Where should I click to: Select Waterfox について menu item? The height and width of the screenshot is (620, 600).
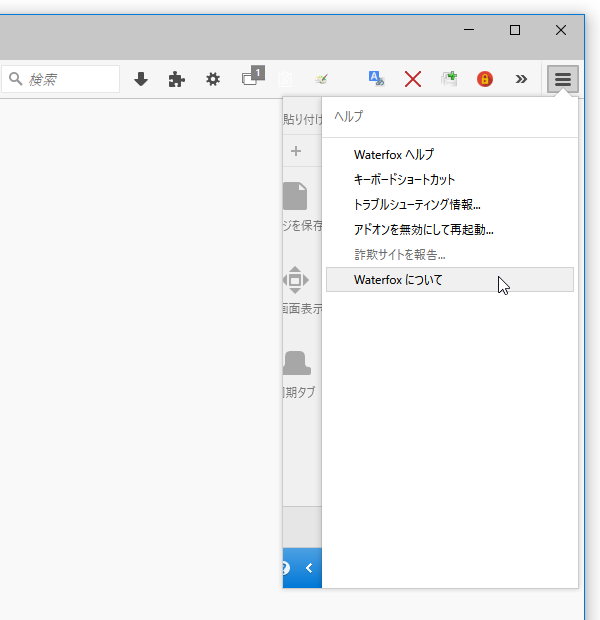coord(450,280)
